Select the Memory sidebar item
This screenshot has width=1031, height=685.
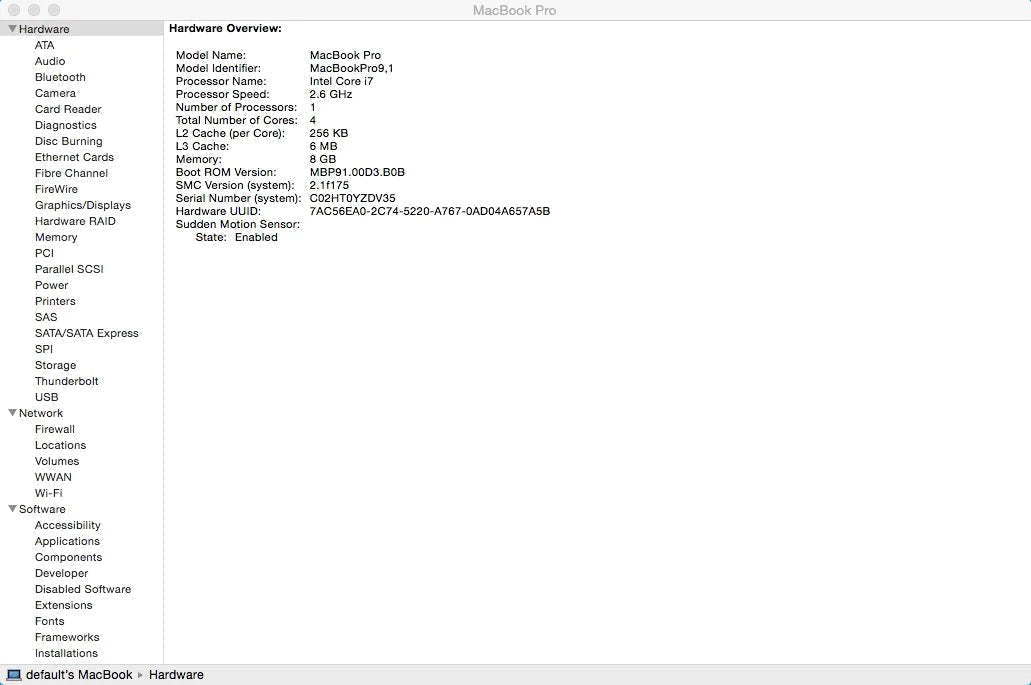coord(56,237)
